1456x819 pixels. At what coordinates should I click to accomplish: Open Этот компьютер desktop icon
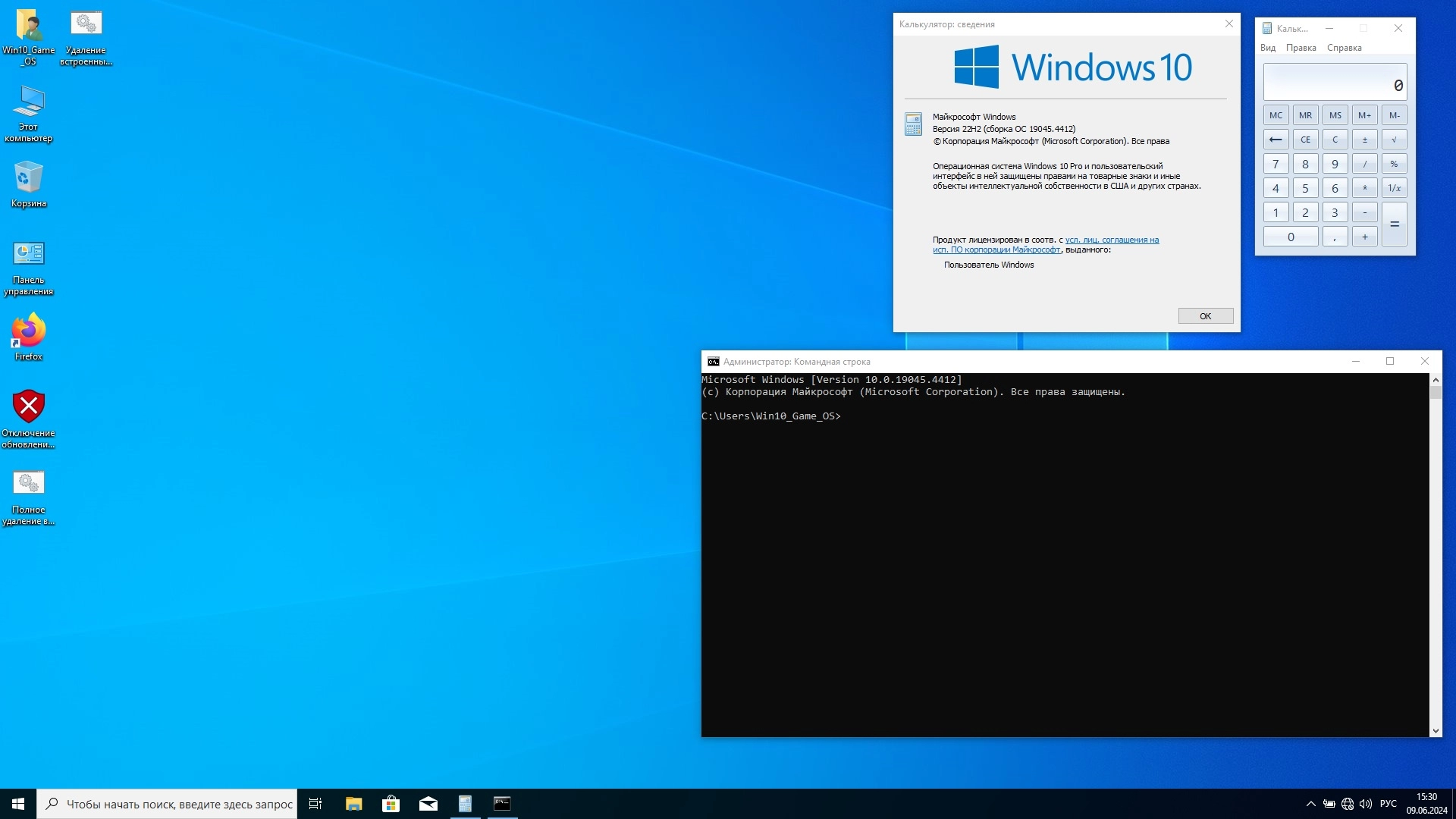(29, 102)
